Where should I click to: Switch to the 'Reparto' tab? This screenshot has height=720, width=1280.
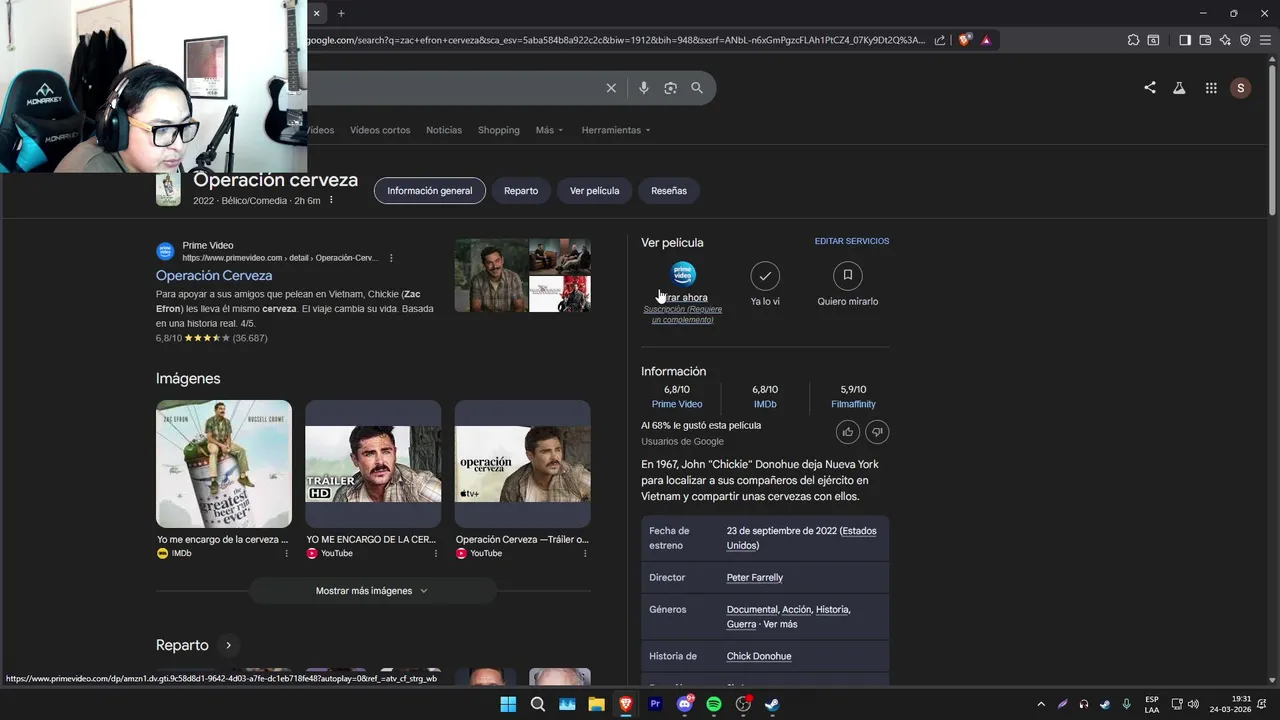521,191
